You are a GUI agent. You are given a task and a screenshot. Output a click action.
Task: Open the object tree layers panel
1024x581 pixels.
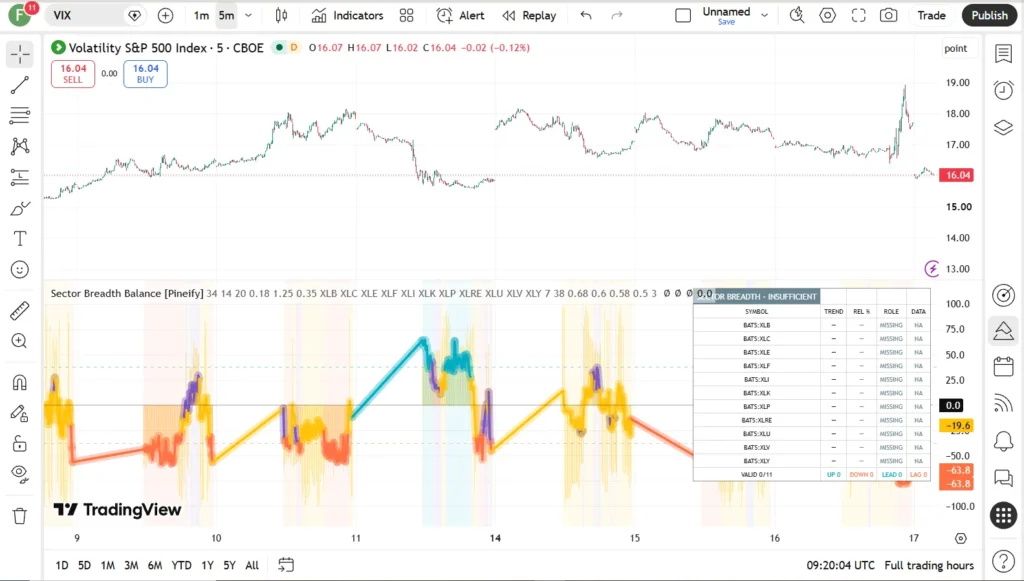pos(1004,127)
